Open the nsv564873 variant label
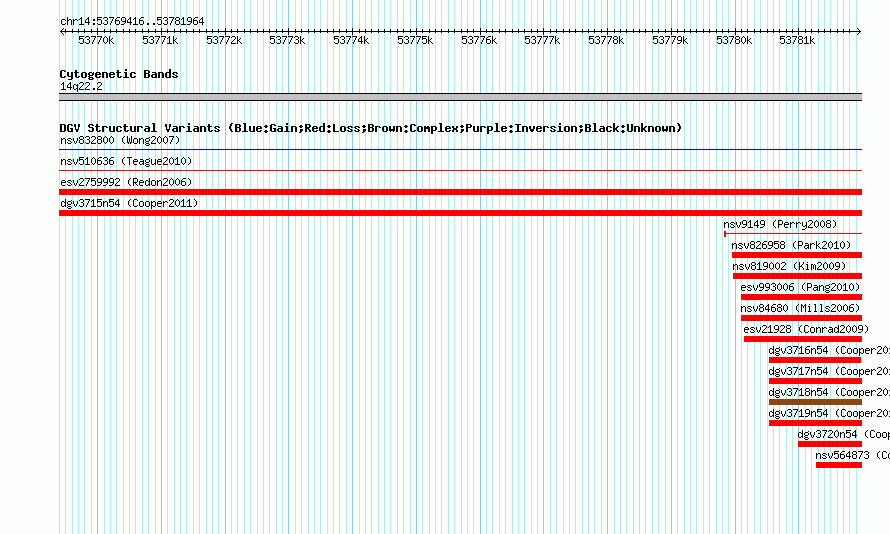 coord(853,455)
